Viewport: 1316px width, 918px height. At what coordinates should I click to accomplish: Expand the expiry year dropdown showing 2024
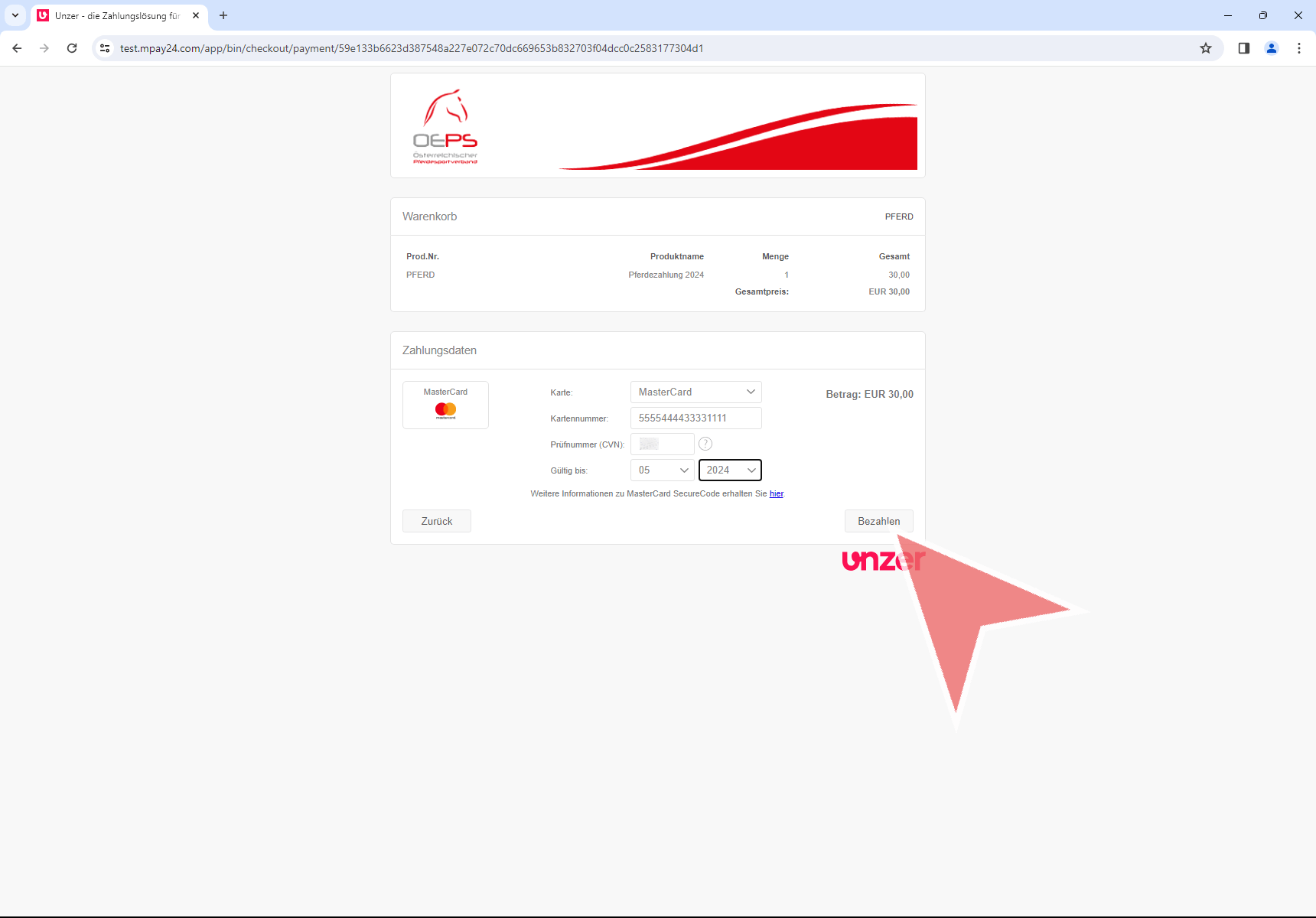click(x=730, y=470)
